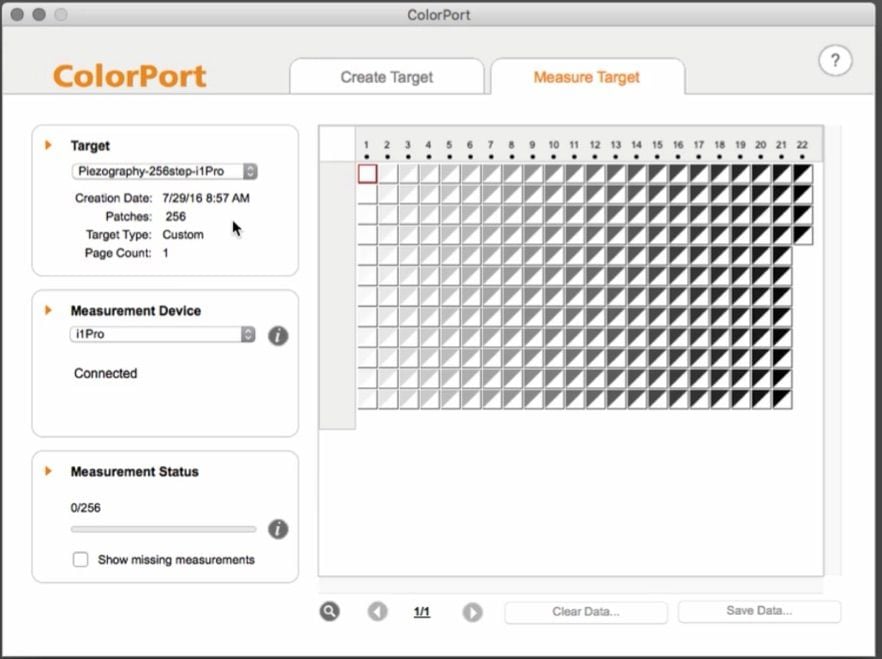Collapse the Measurement Status section triangle
The height and width of the screenshot is (659, 882).
[x=47, y=471]
